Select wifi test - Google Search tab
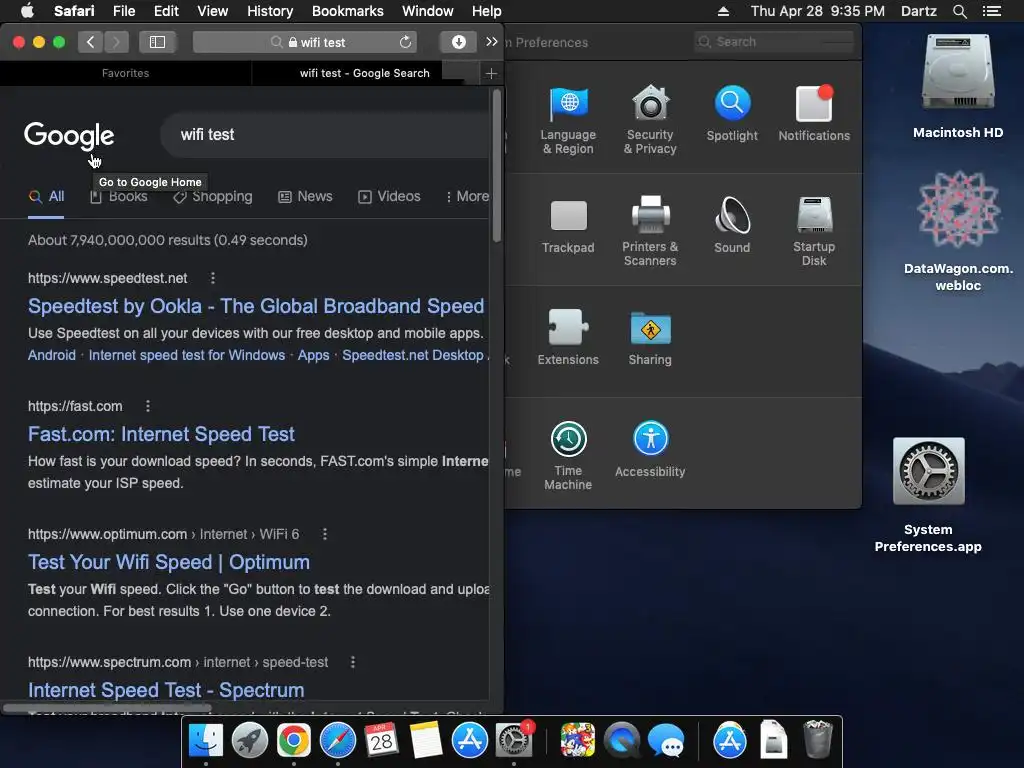Screen dimensions: 1024x768 point(364,73)
